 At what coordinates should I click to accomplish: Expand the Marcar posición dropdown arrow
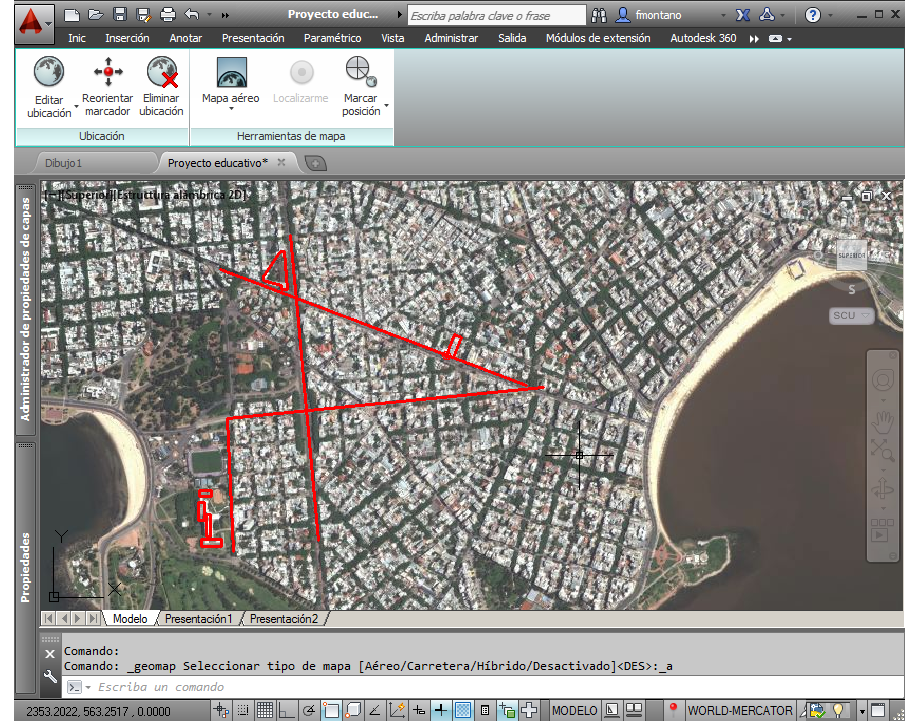coord(386,106)
